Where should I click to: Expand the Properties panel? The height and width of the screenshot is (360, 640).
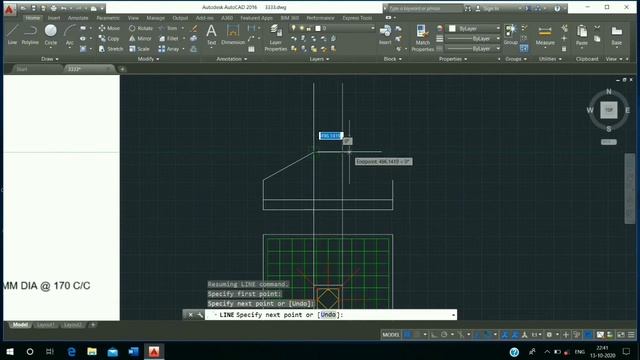tap(453, 59)
